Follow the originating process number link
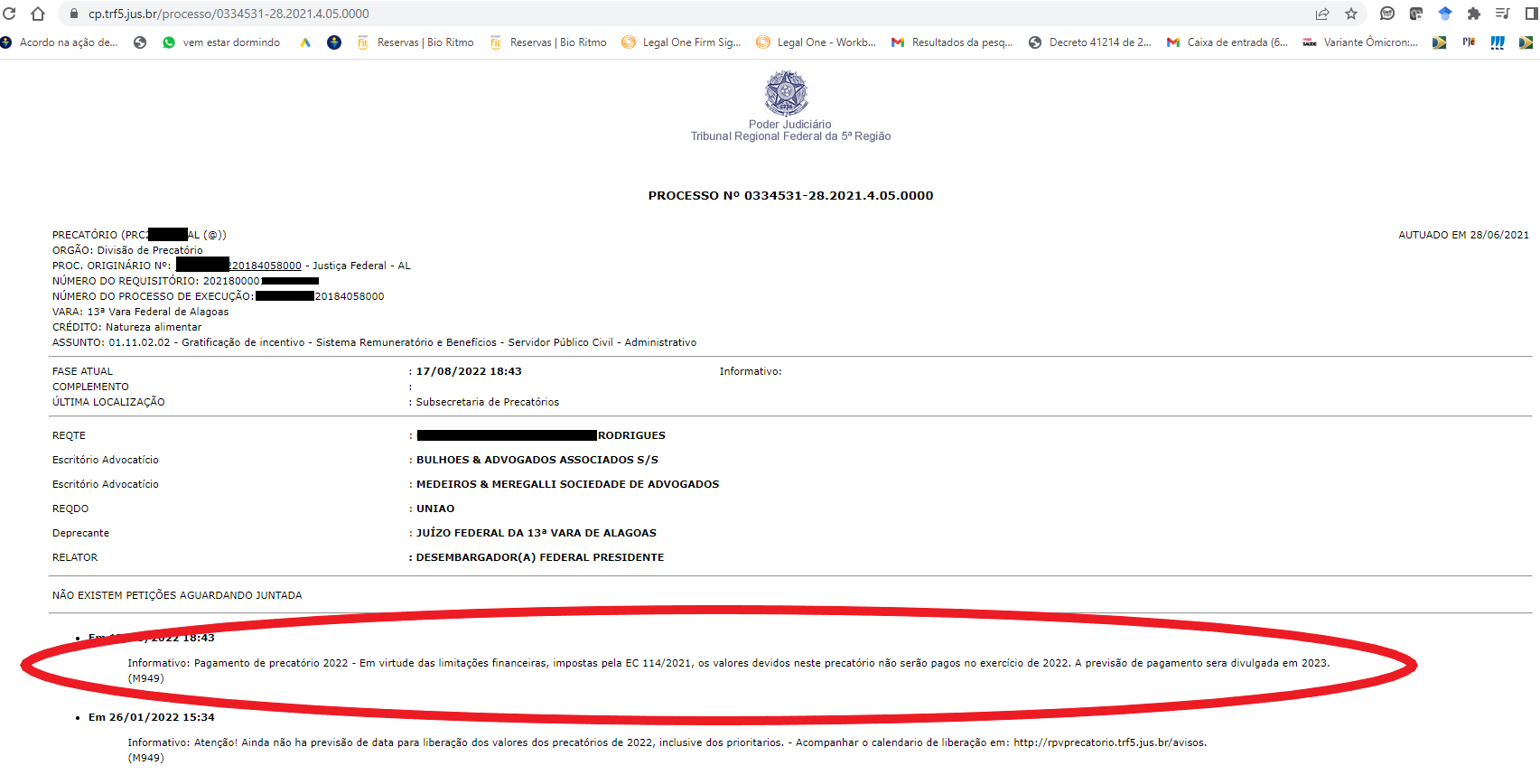Viewport: 1540px width, 784px height. 239,266
